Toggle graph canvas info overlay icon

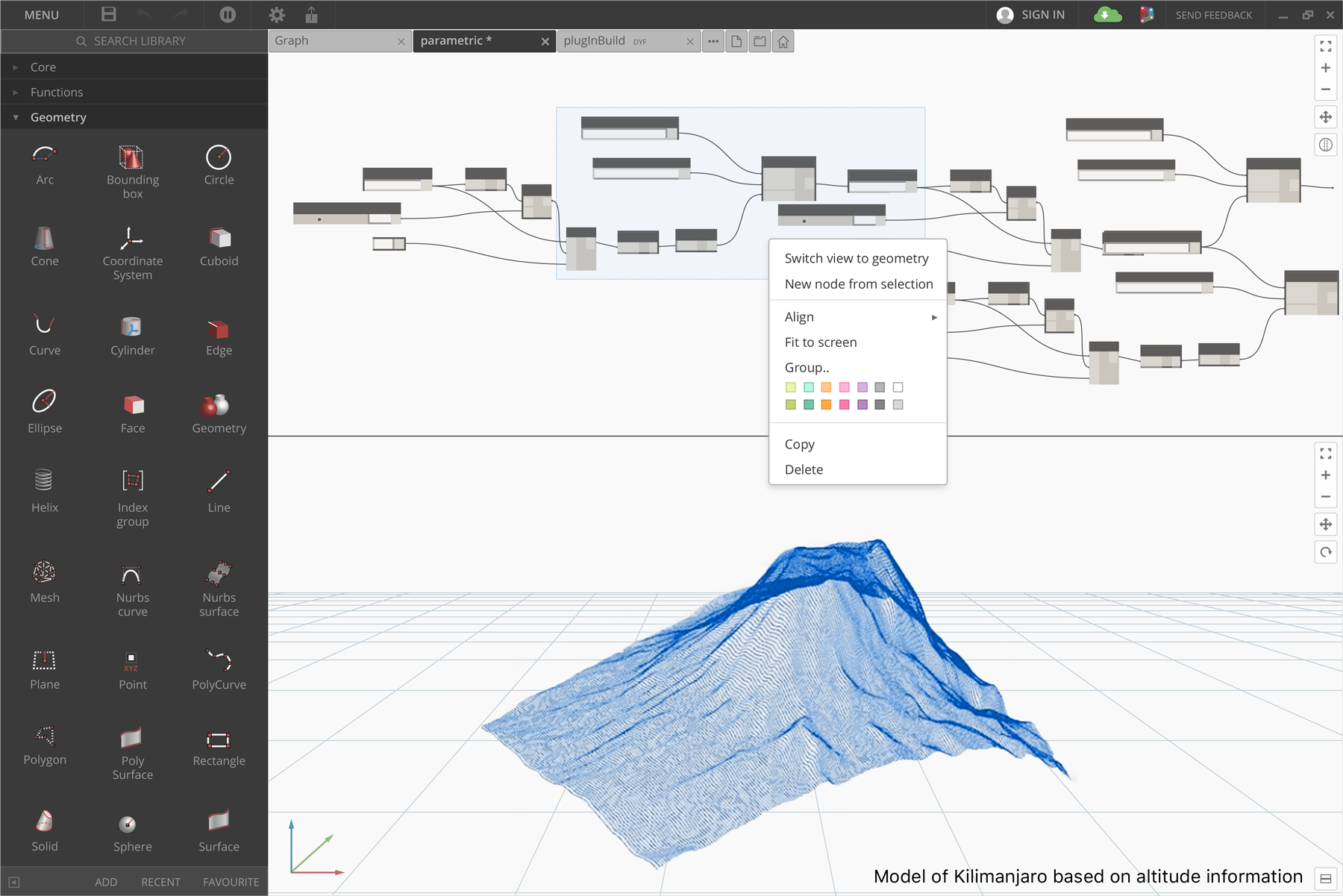[x=1325, y=145]
